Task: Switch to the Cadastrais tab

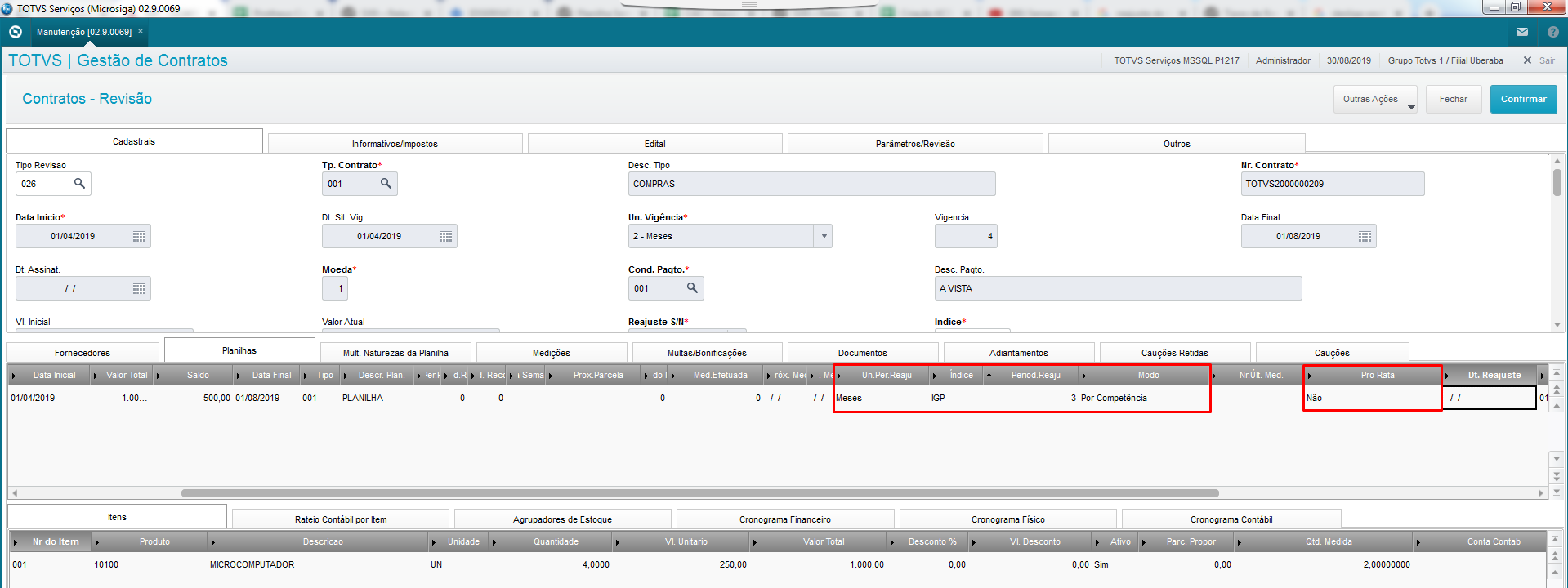Action: [134, 141]
